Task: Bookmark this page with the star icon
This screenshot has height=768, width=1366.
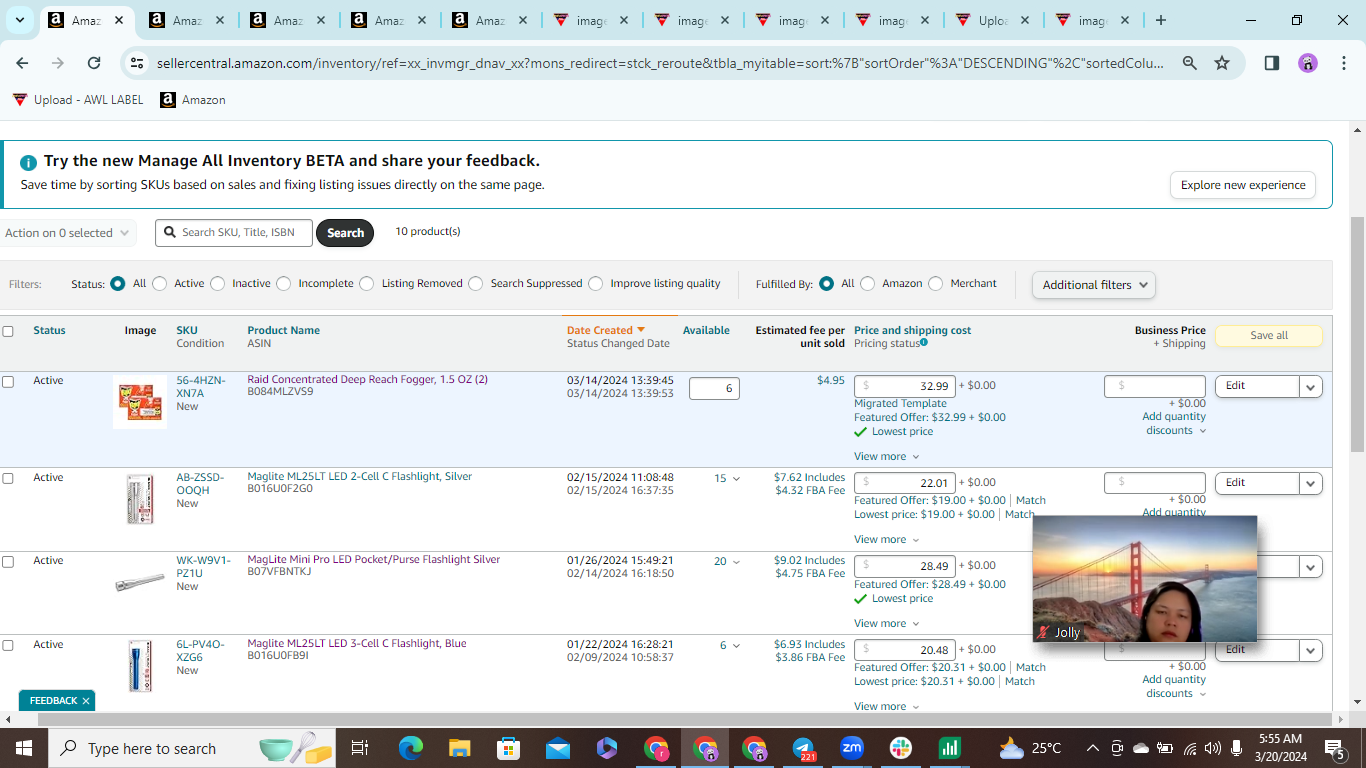Action: pos(1222,63)
